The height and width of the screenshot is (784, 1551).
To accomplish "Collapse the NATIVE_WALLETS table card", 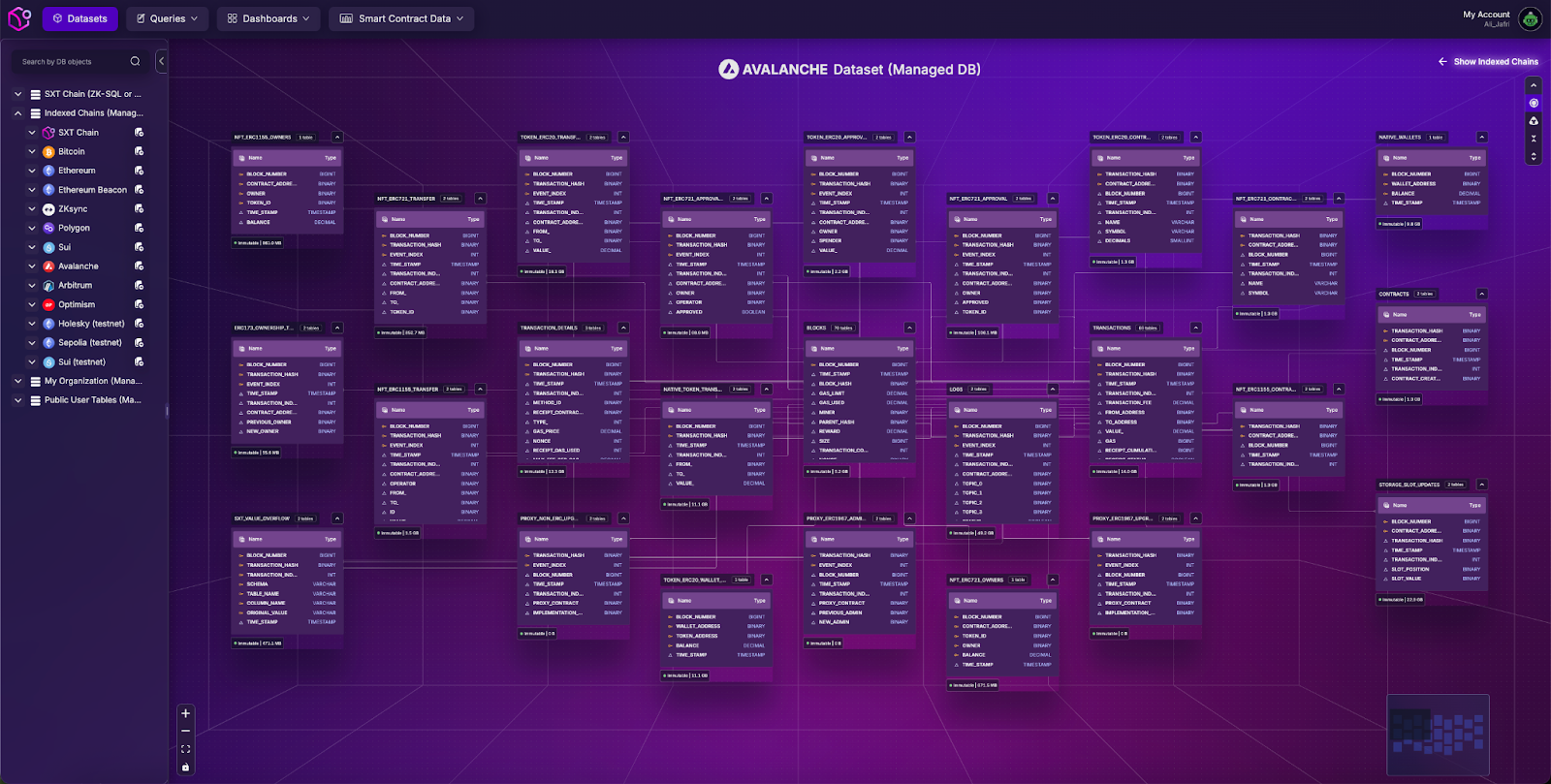I will [x=1482, y=138].
